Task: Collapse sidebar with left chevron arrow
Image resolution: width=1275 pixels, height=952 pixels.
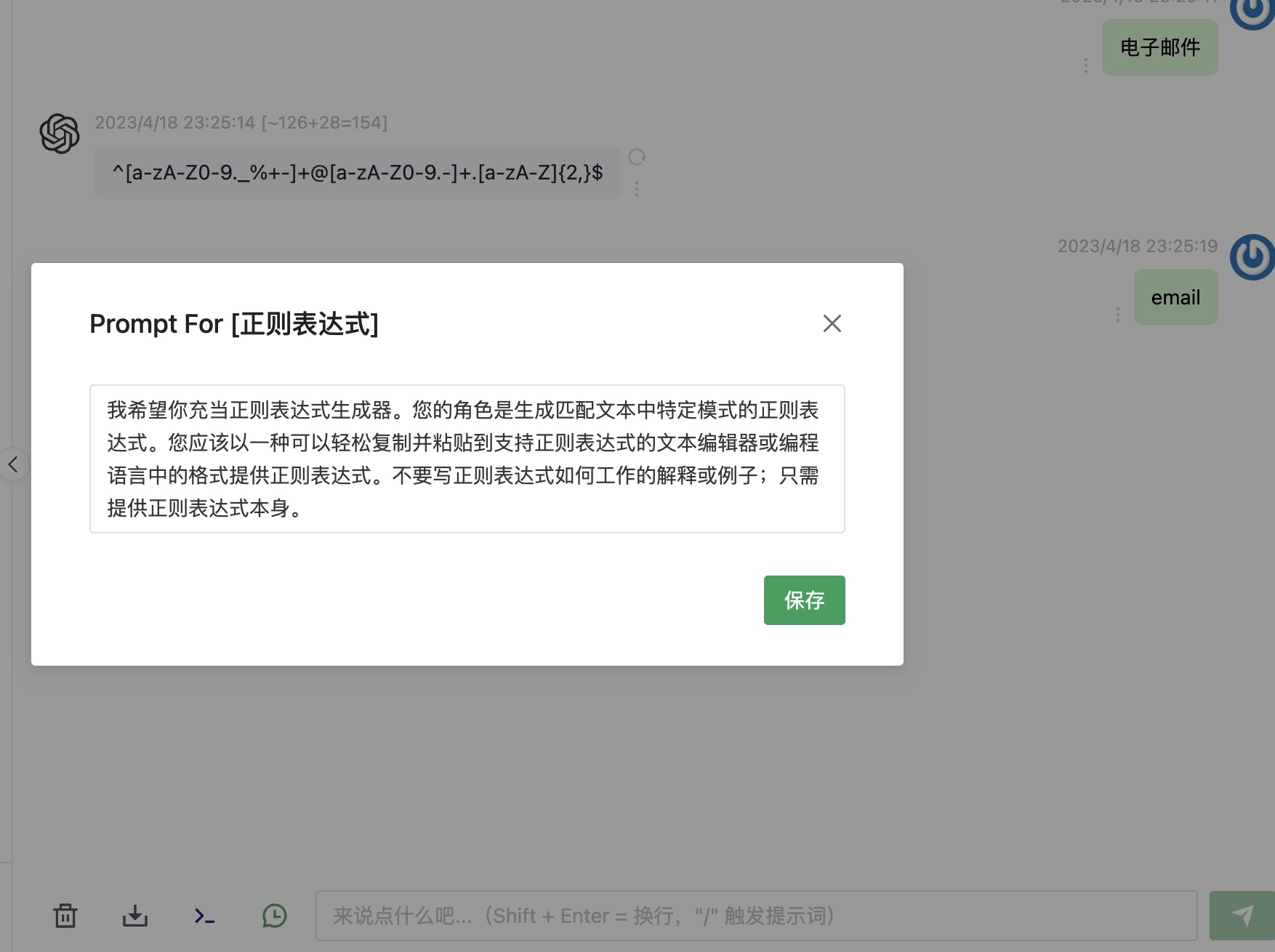Action: pos(13,464)
